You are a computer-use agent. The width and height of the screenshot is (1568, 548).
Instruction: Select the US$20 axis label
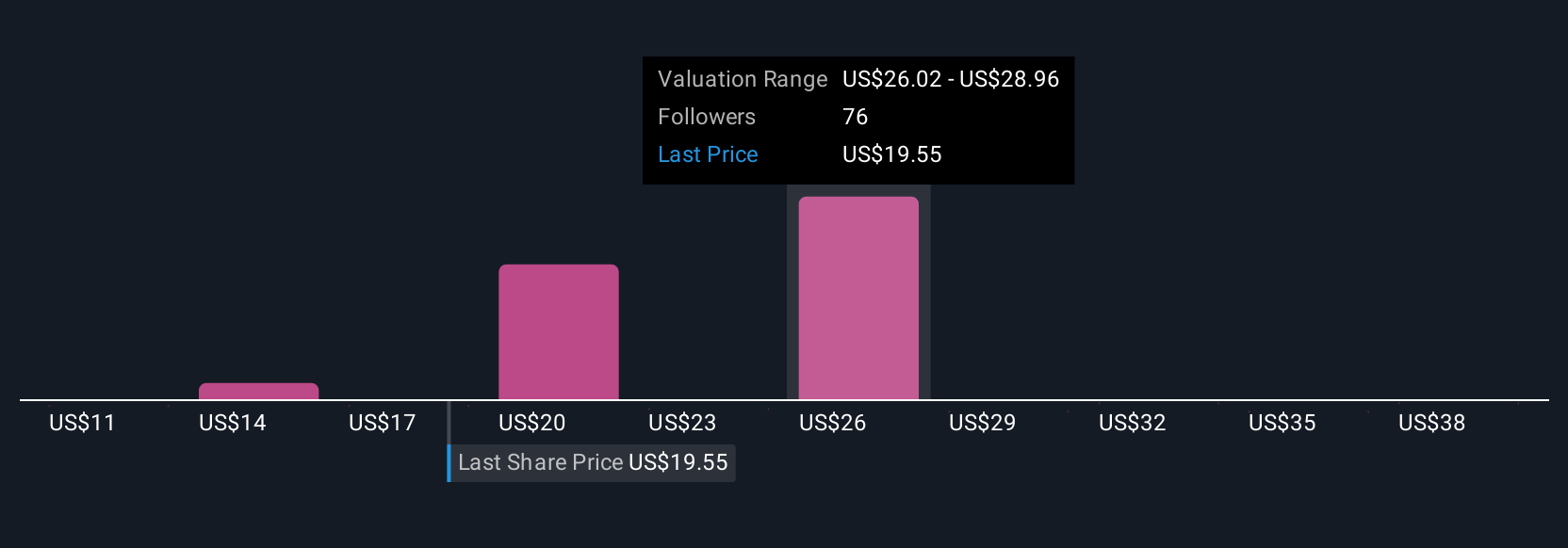click(531, 423)
